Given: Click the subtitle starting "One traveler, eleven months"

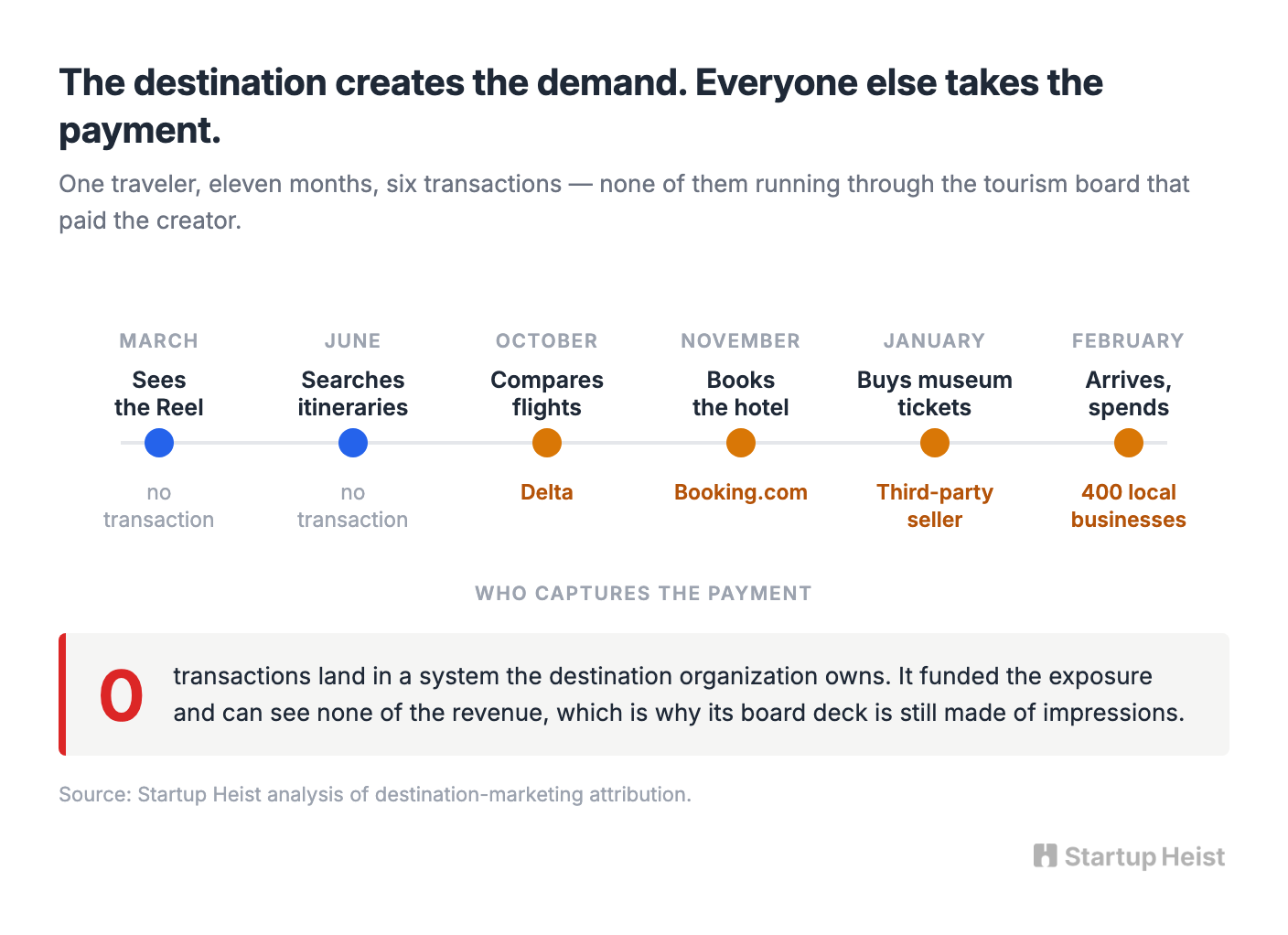Looking at the screenshot, I should pos(624,202).
